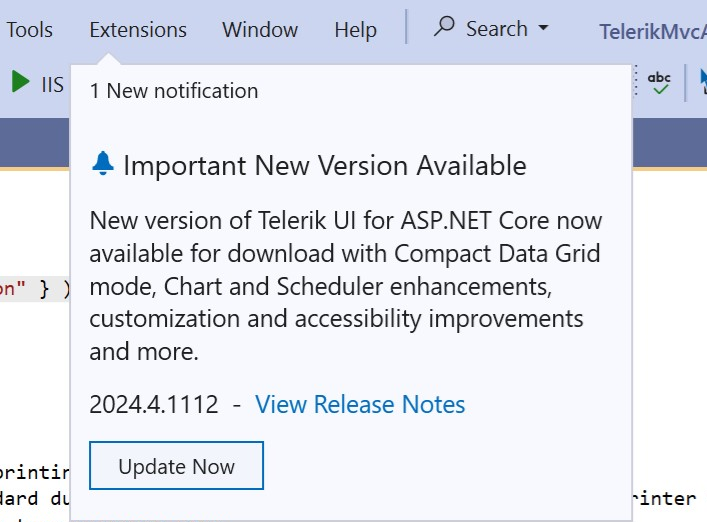Viewport: 707px width, 522px height.
Task: Click the "1 New notification" header text
Action: point(174,91)
